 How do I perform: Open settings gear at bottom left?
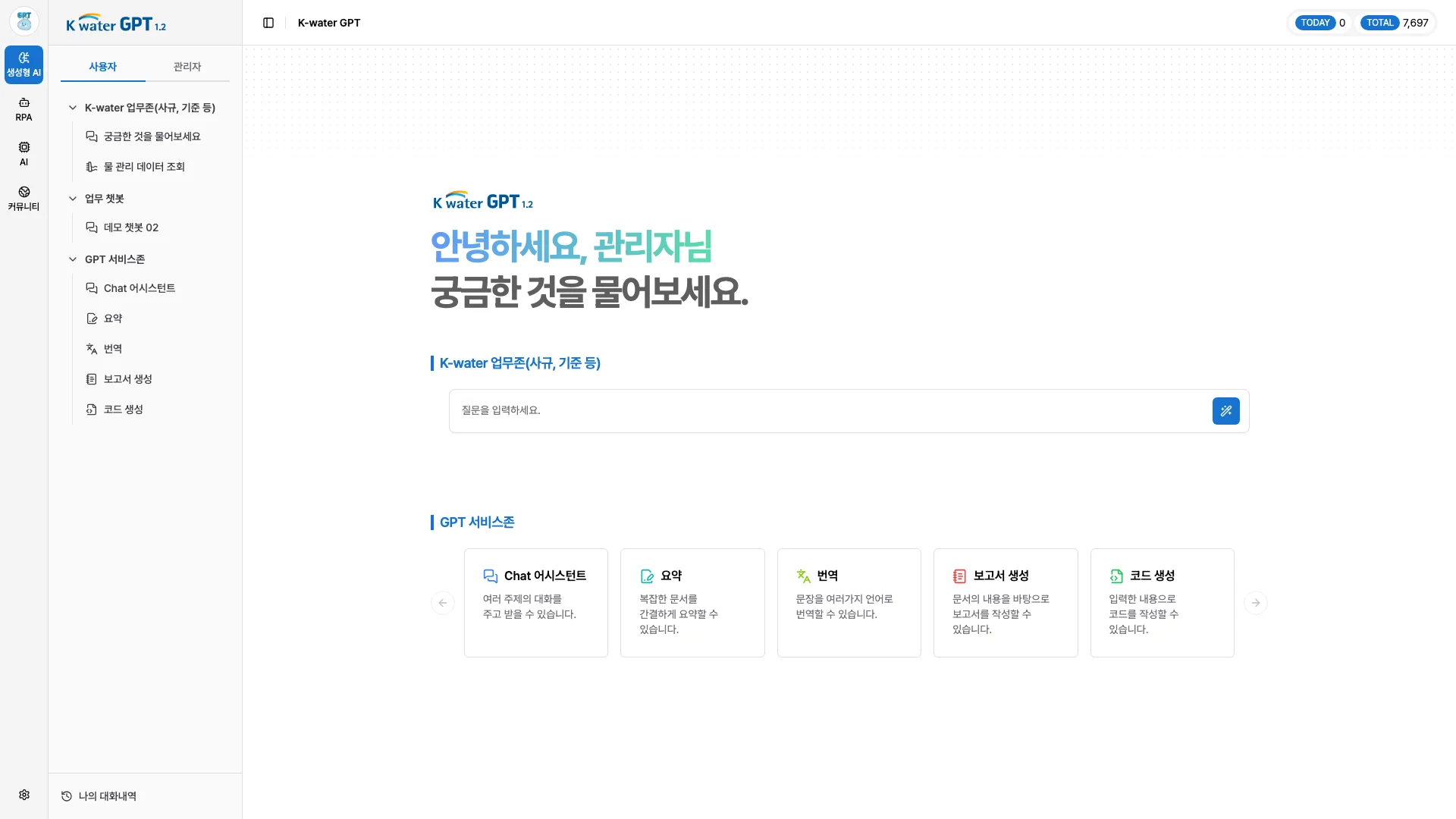pos(24,795)
